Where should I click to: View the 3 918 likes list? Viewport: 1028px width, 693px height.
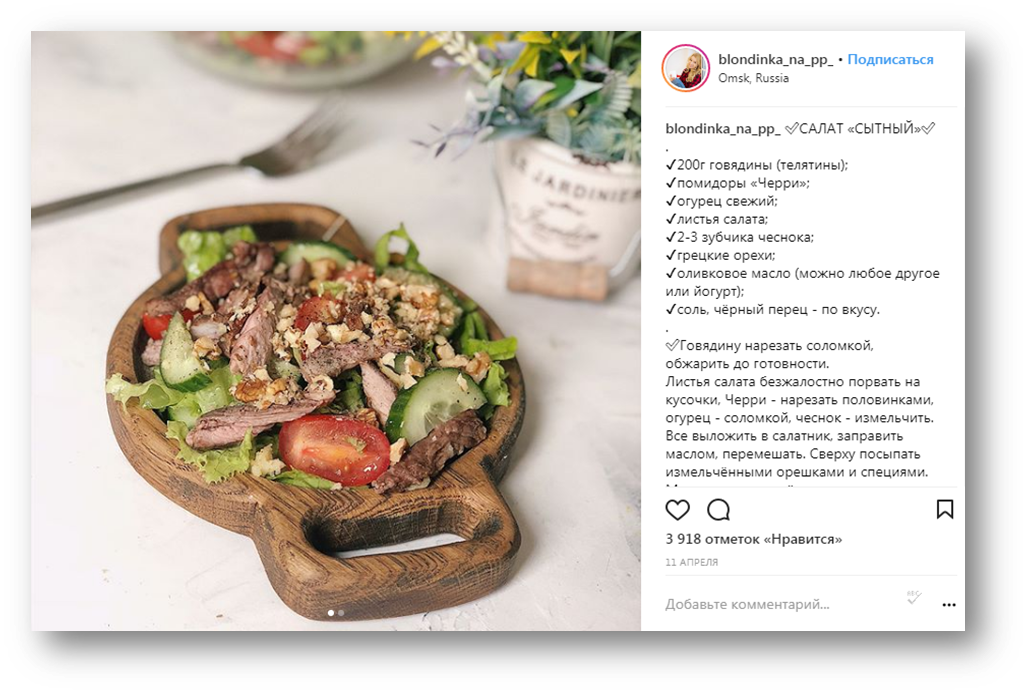tap(753, 540)
